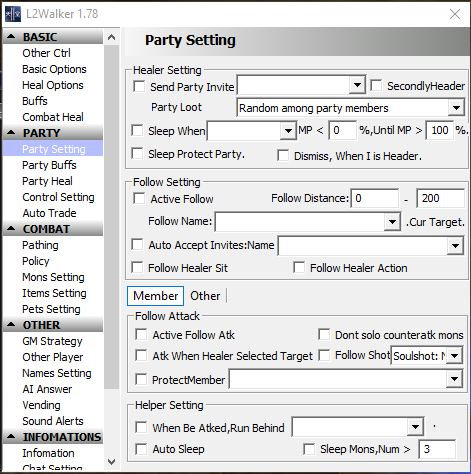Enable Active Follow Atk checkbox

coord(141,334)
